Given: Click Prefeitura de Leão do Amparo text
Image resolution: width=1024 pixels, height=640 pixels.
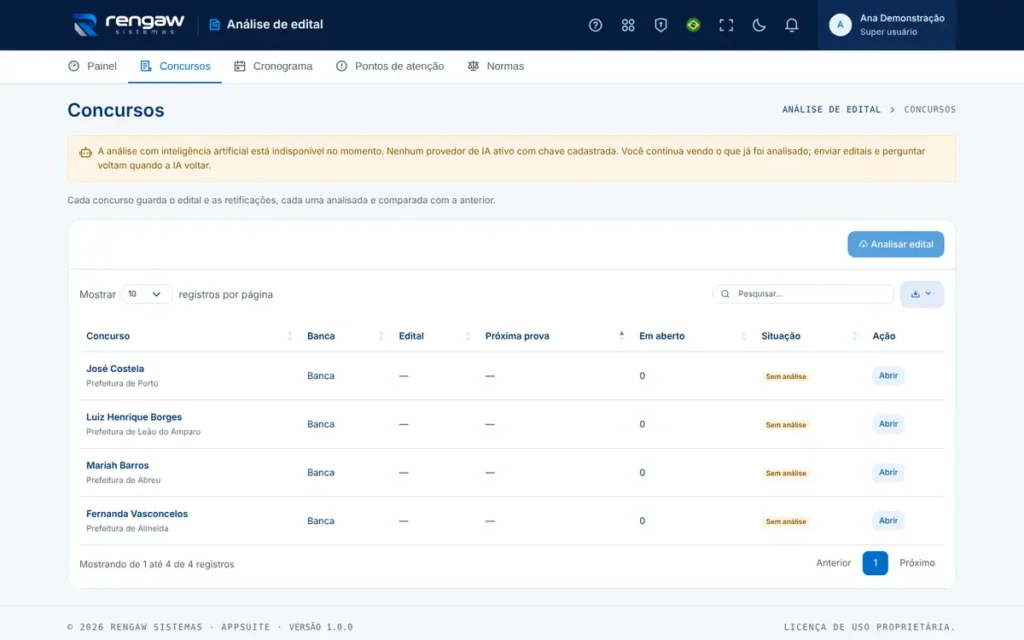Looking at the screenshot, I should coord(143,432).
